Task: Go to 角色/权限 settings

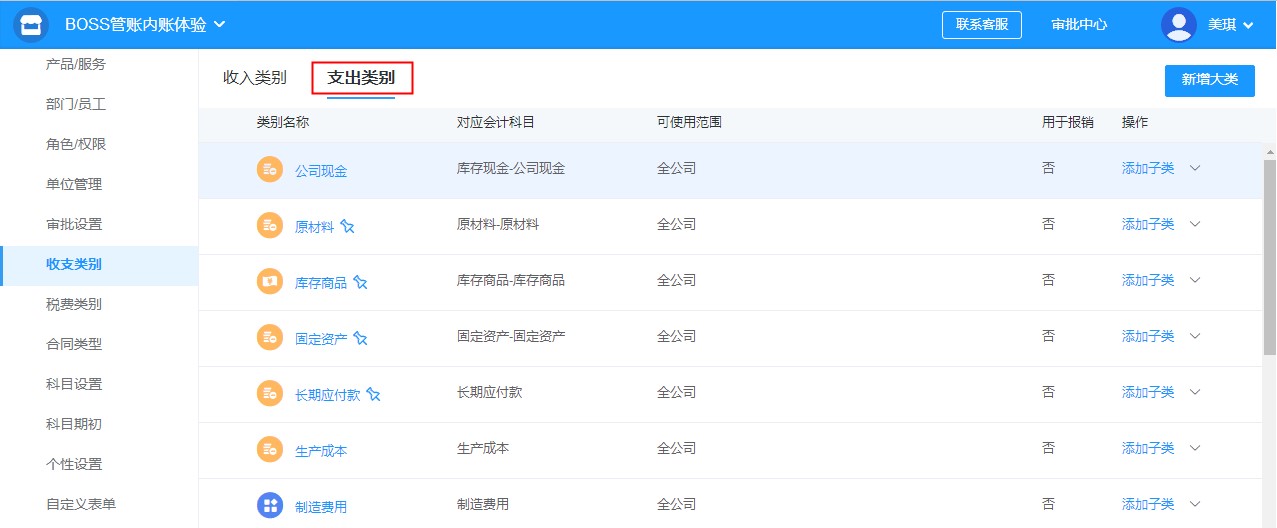Action: (x=76, y=144)
